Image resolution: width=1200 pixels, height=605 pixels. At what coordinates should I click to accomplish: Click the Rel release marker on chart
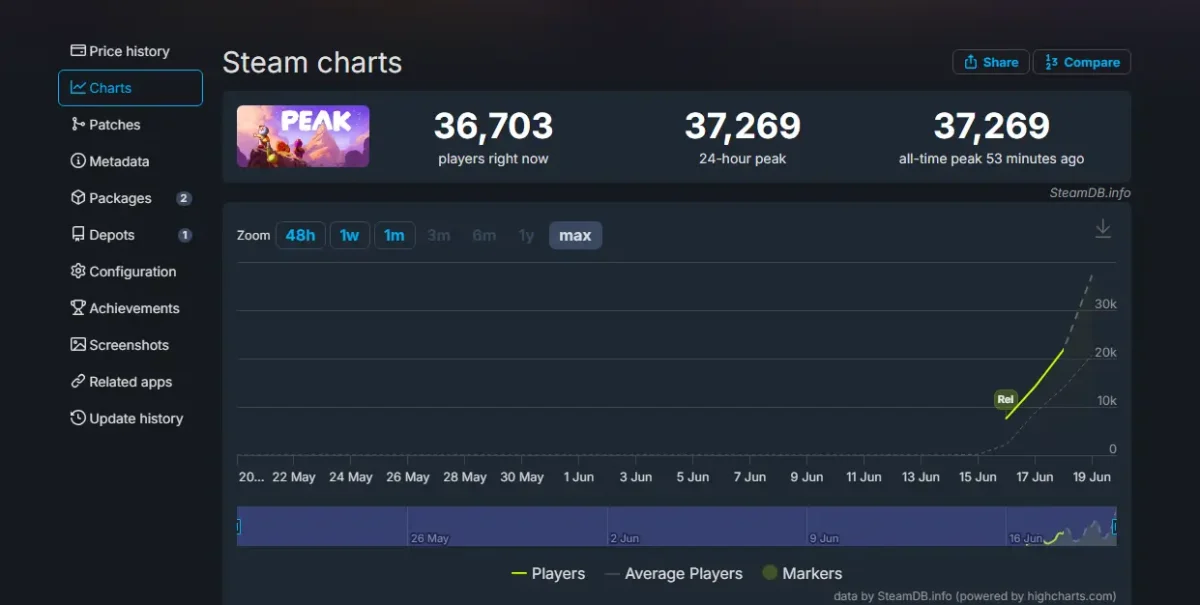coord(1005,399)
